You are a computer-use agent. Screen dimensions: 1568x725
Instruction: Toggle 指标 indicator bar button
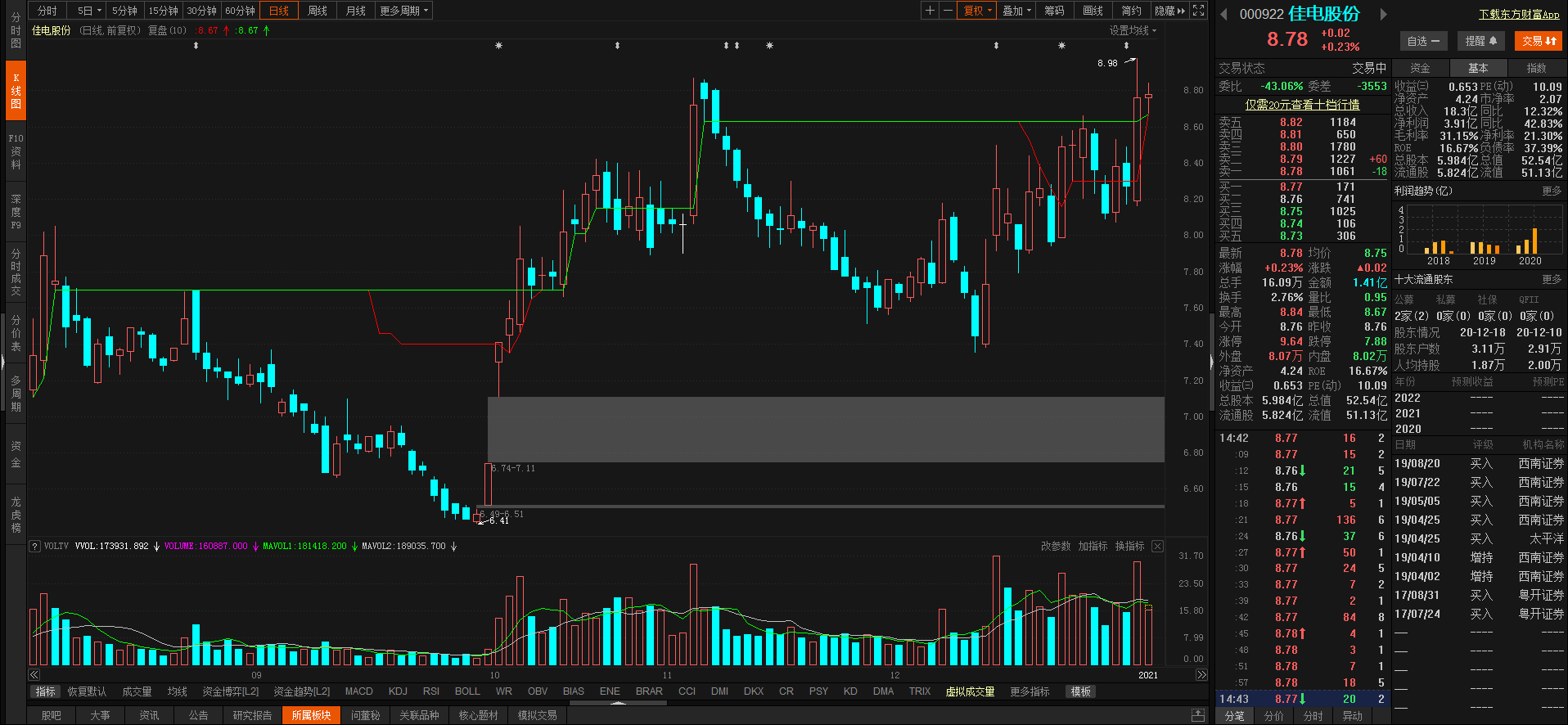click(46, 691)
